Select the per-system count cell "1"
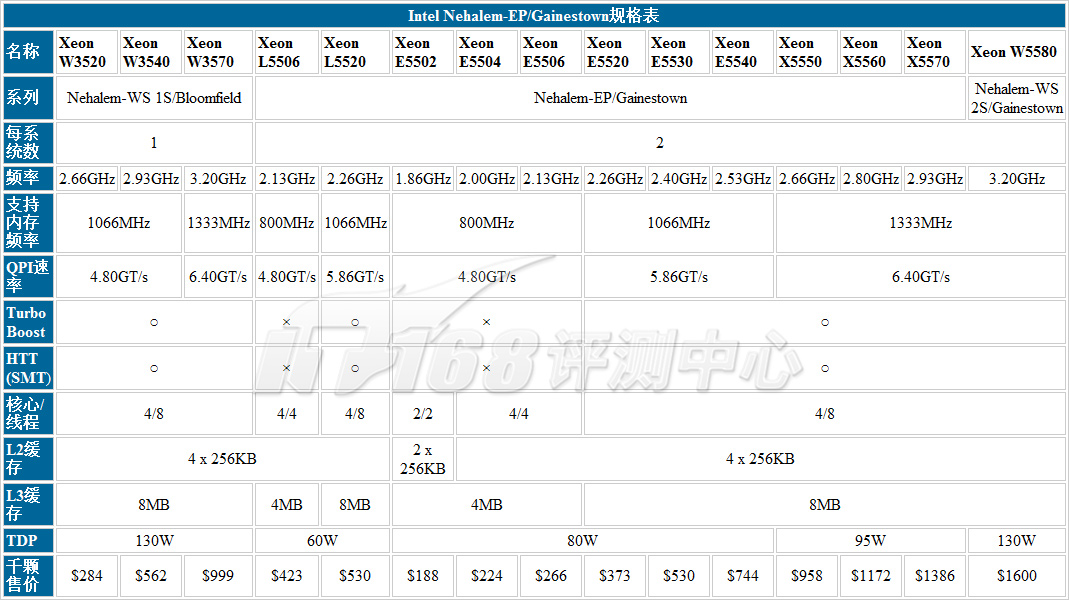The height and width of the screenshot is (600, 1069). 154,142
